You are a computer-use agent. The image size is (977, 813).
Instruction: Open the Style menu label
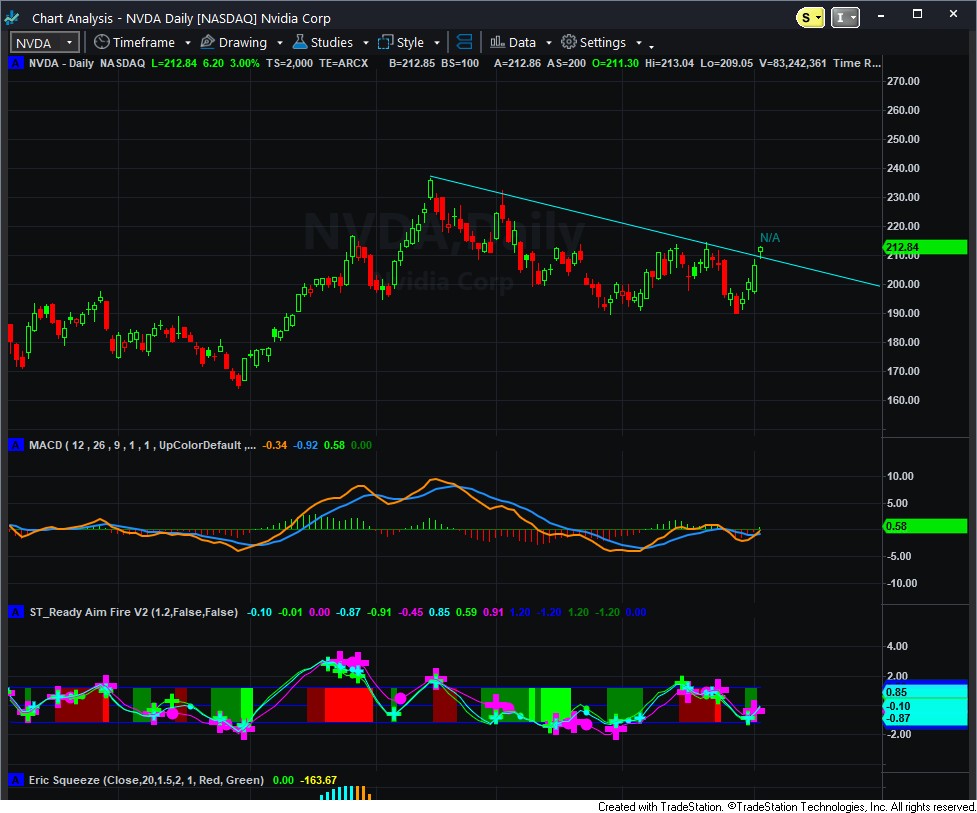pyautogui.click(x=410, y=42)
